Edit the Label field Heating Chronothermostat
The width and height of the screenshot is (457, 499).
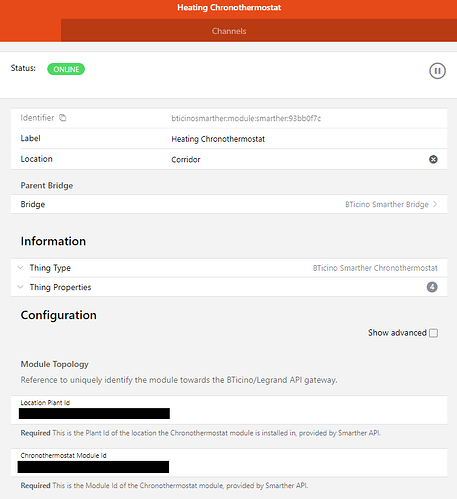(x=218, y=139)
